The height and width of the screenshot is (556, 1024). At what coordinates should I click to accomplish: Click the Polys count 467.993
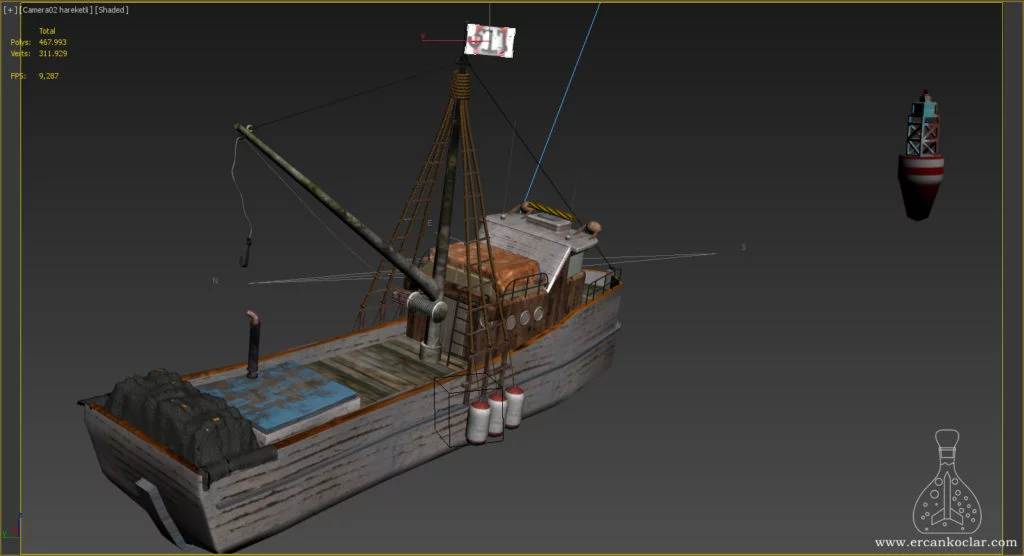coord(52,42)
